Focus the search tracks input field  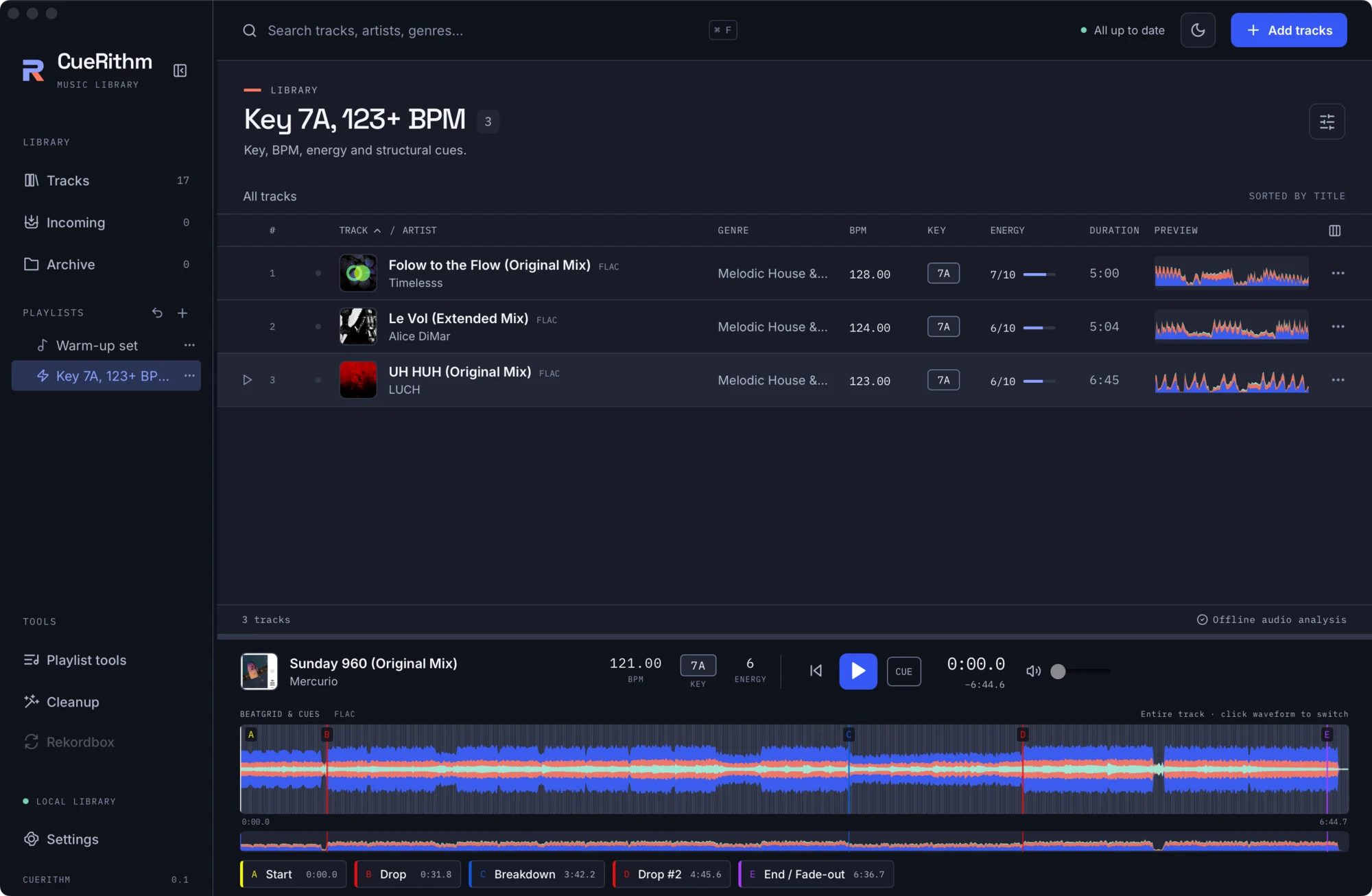click(490, 30)
